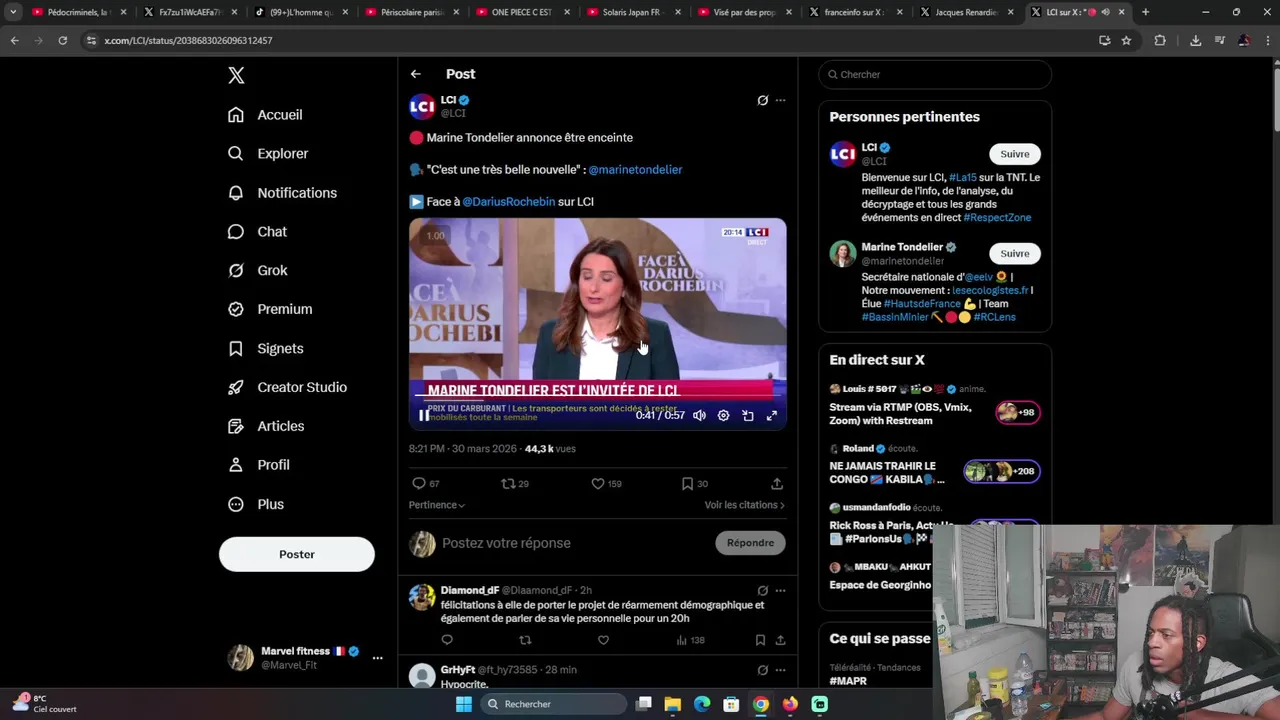Viewport: 1280px width, 720px height.
Task: Open the browser downloads icon
Action: (1195, 41)
